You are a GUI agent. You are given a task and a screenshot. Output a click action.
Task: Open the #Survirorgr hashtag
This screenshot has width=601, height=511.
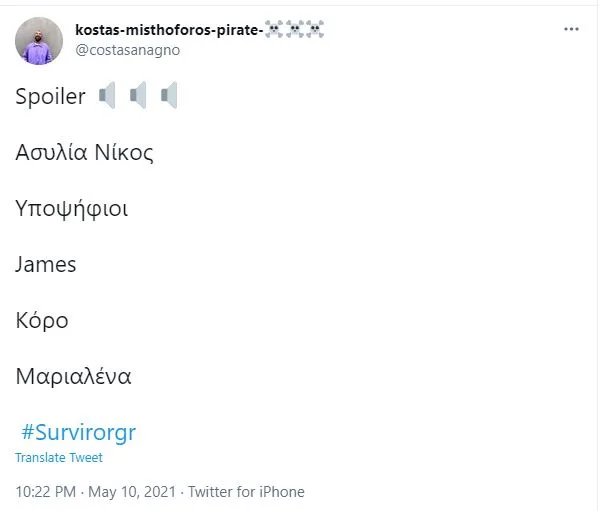tap(79, 432)
